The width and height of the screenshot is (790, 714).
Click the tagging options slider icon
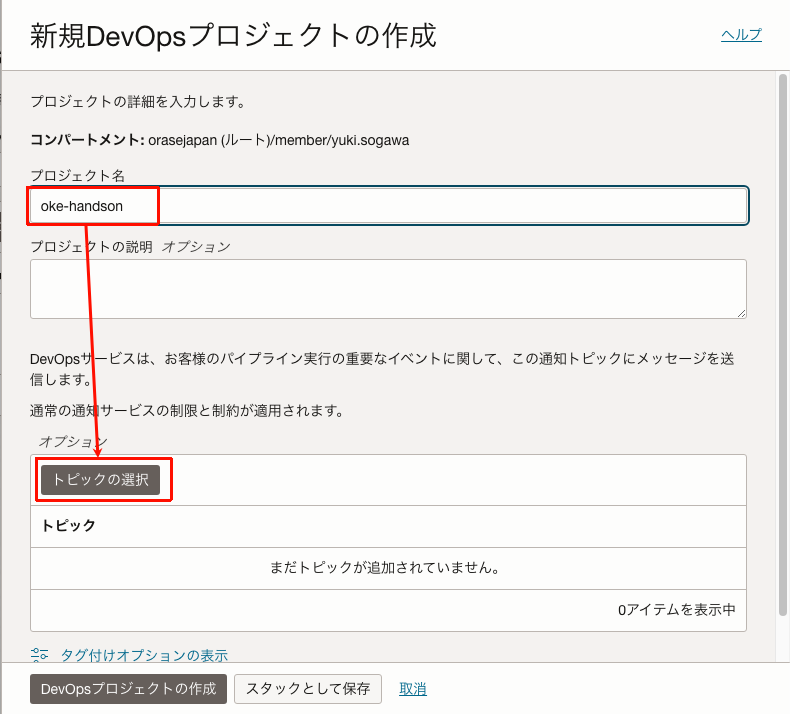pos(40,655)
